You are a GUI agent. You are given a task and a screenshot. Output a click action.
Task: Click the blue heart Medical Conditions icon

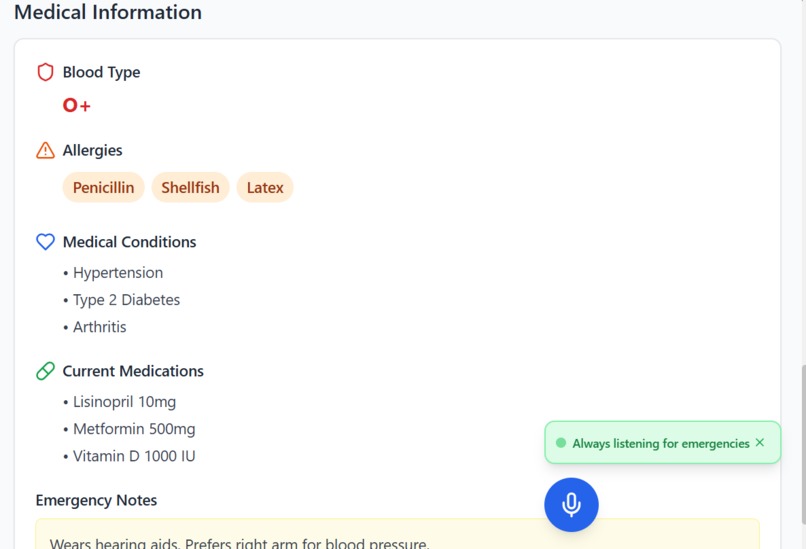point(45,242)
